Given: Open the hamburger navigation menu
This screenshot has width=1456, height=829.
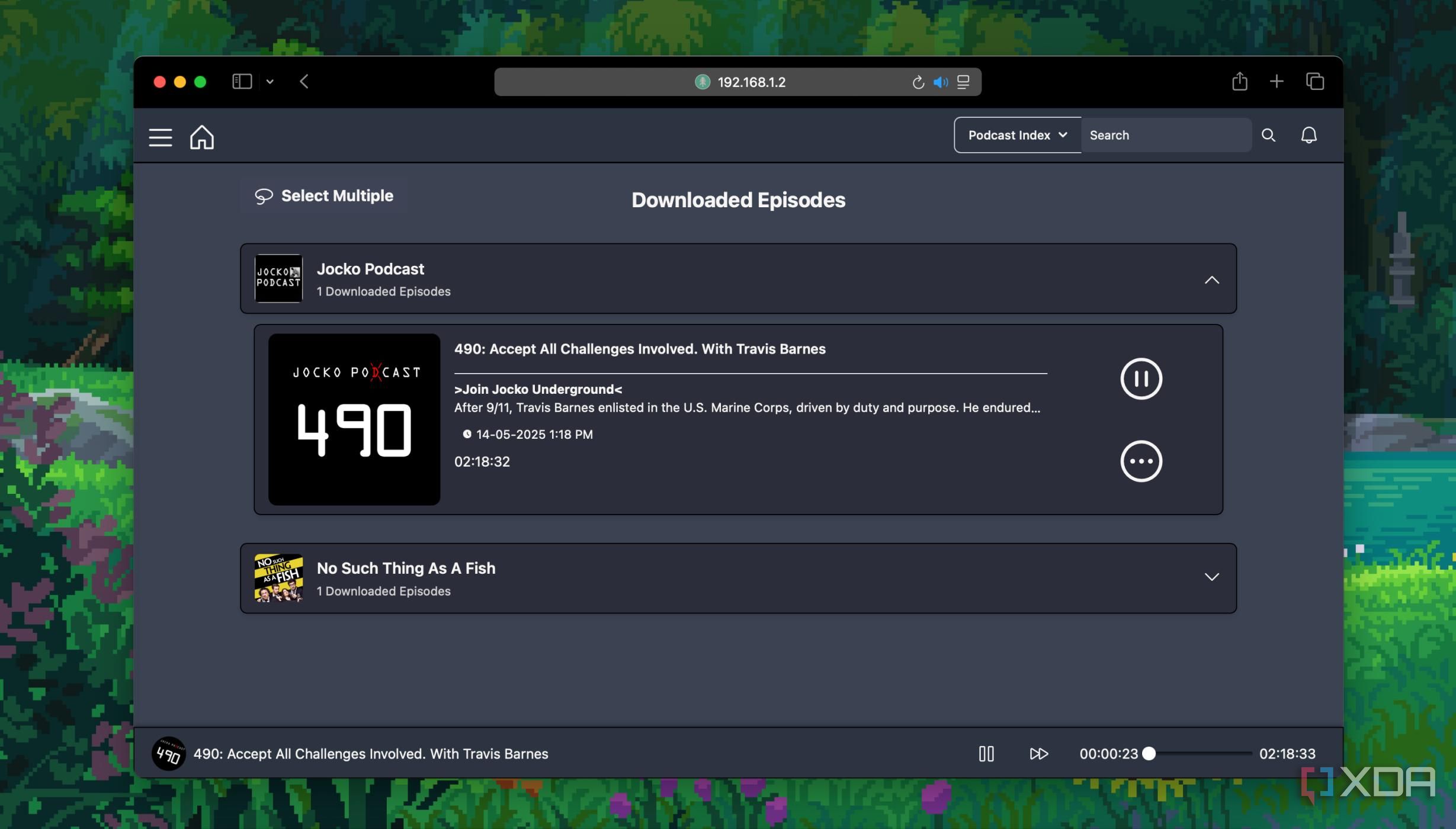Looking at the screenshot, I should 160,137.
